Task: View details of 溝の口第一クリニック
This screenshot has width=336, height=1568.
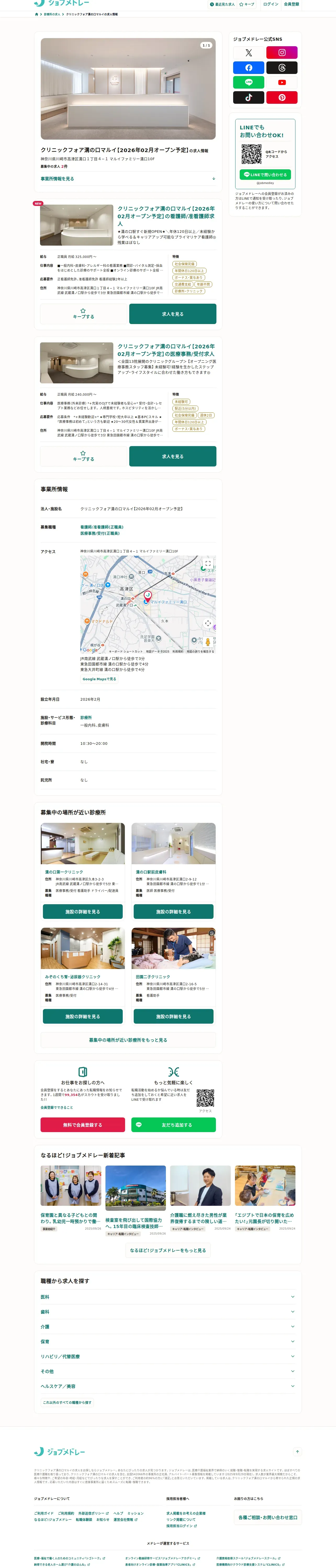Action: point(82,912)
